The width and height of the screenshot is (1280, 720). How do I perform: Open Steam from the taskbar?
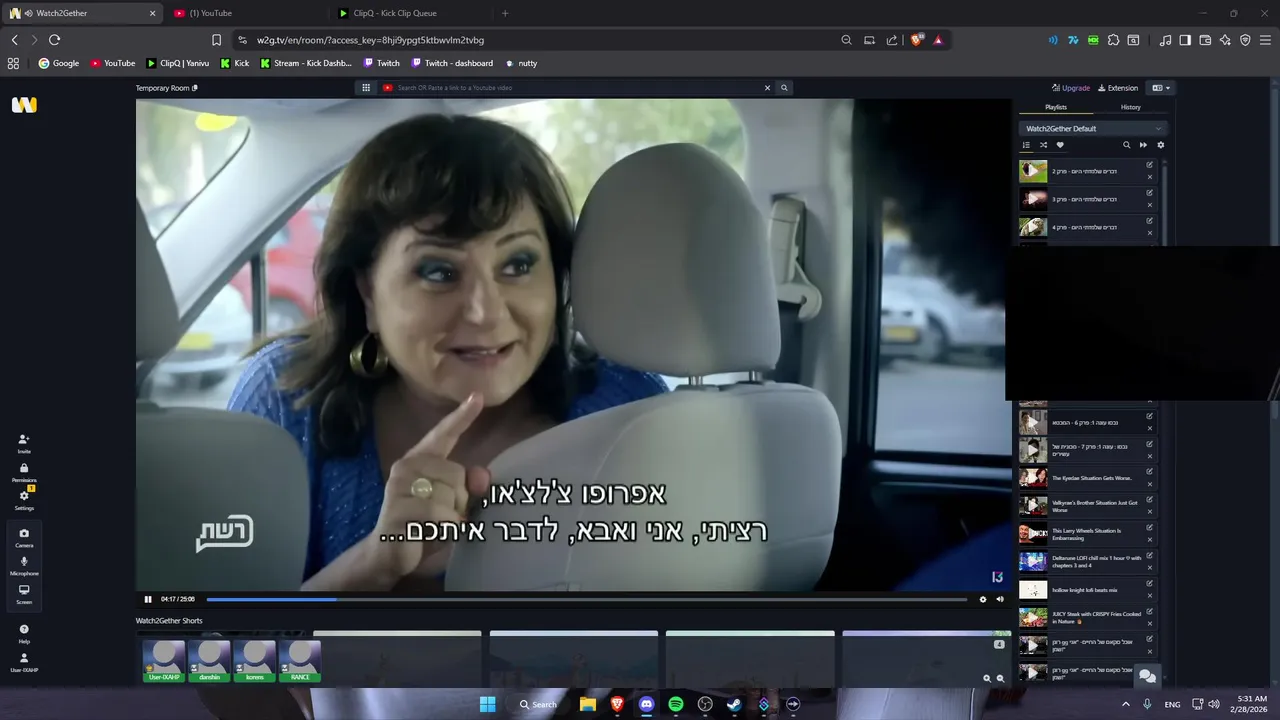click(x=734, y=704)
